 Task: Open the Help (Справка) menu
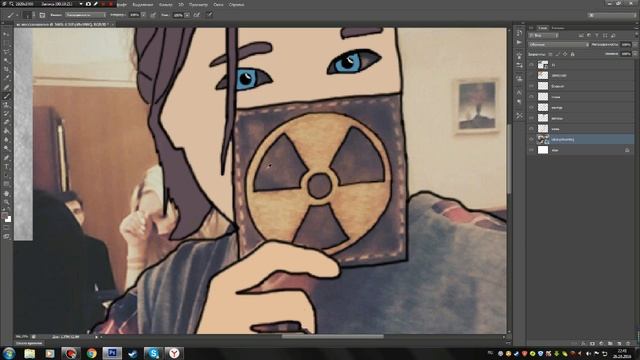pyautogui.click(x=236, y=4)
